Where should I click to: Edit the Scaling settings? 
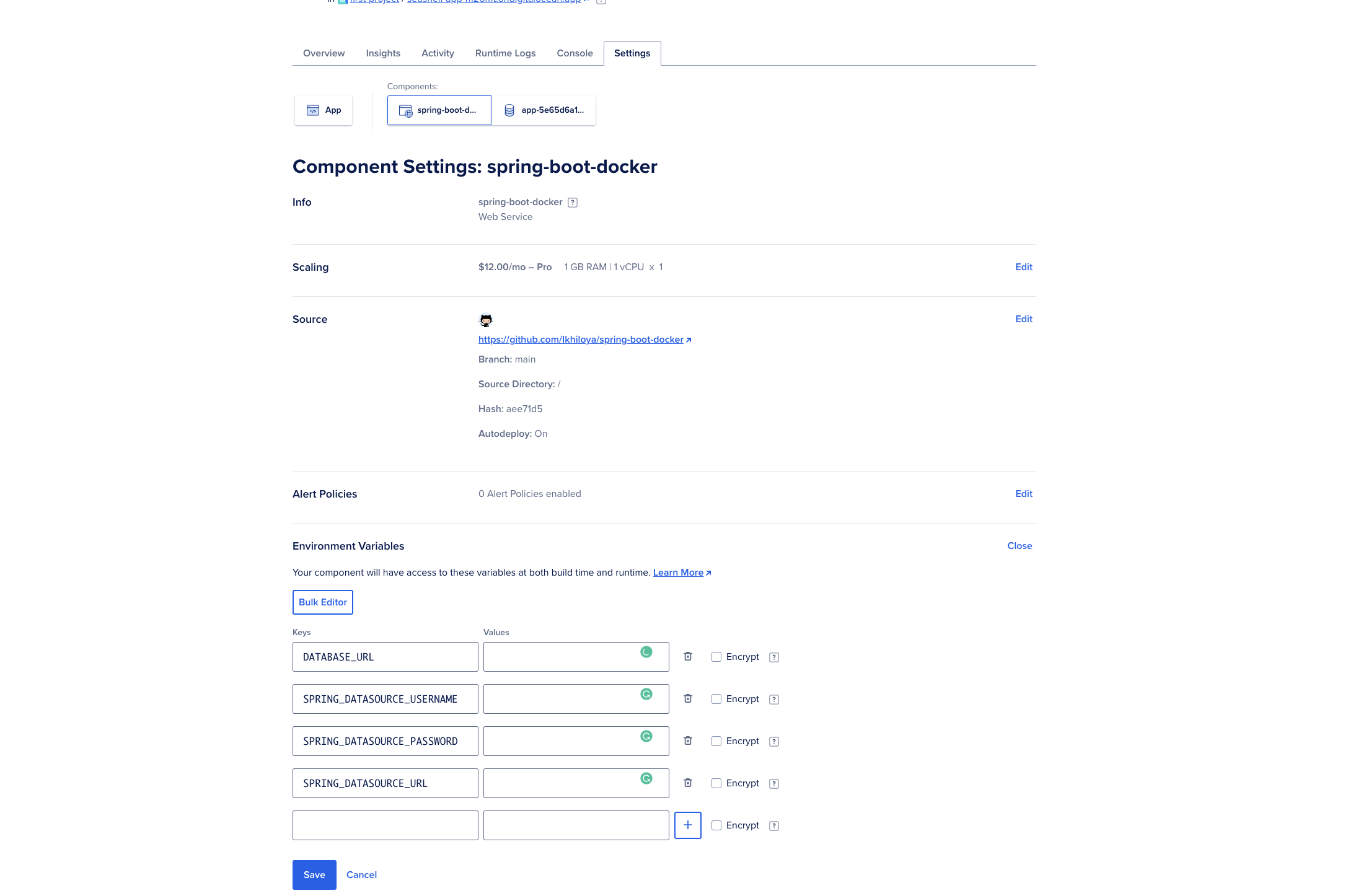[1023, 267]
